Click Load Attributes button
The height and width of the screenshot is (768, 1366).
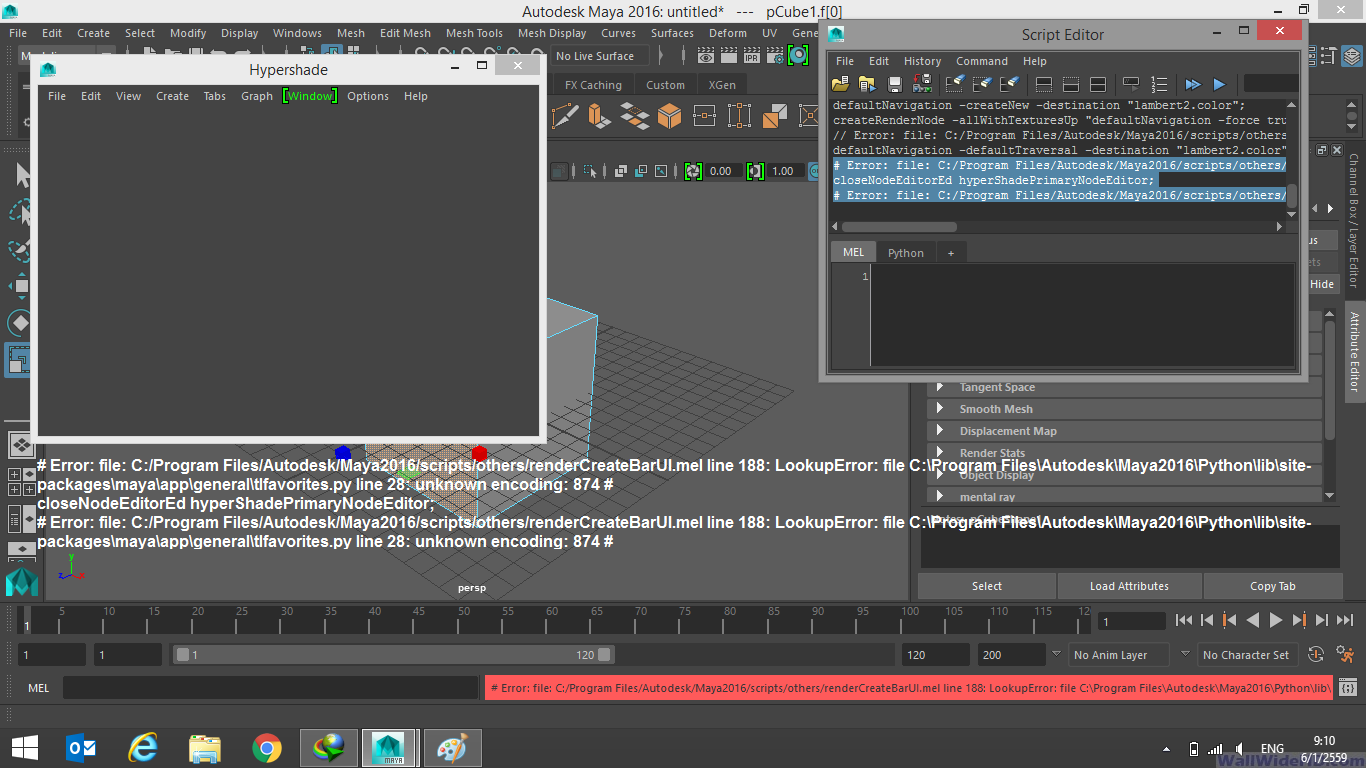[1130, 586]
